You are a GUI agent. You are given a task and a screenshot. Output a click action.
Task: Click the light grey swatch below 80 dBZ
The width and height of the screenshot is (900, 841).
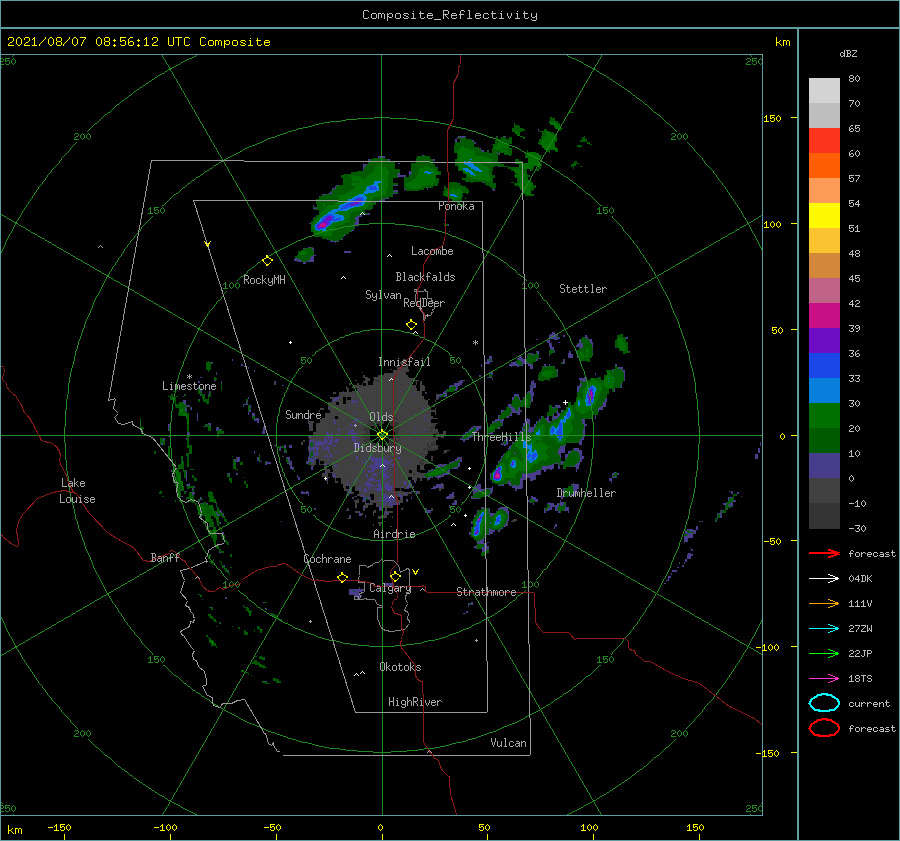coord(824,91)
